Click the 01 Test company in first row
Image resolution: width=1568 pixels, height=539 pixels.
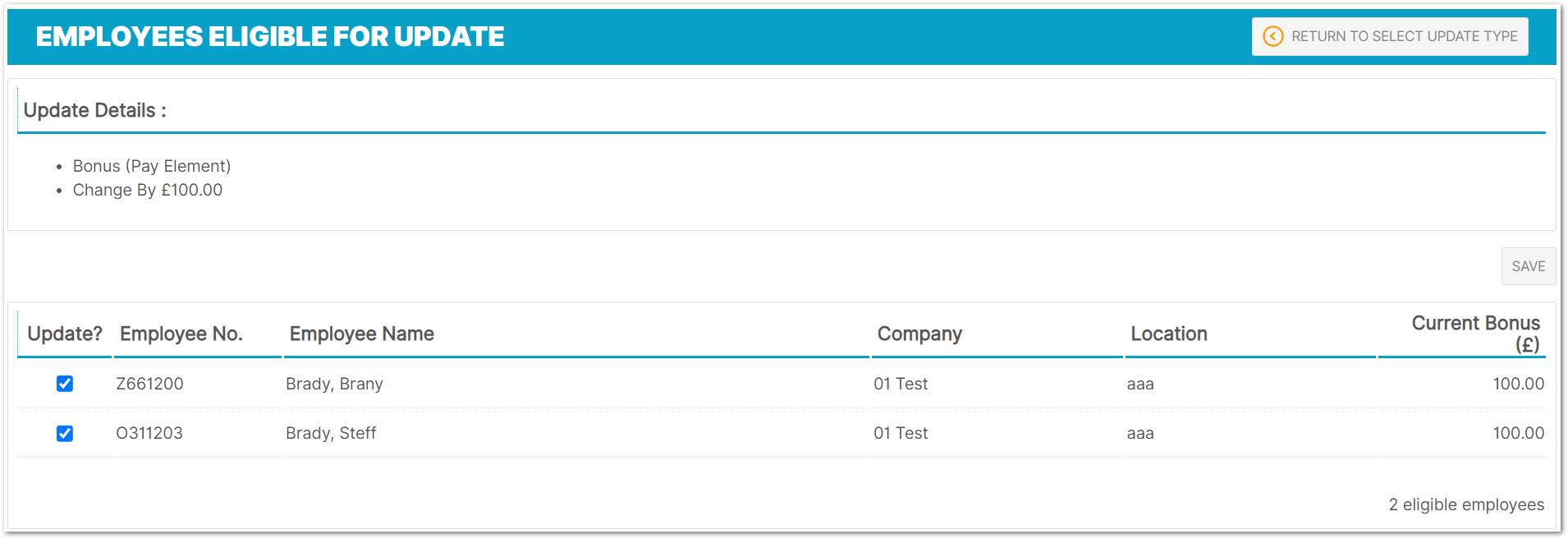[901, 384]
